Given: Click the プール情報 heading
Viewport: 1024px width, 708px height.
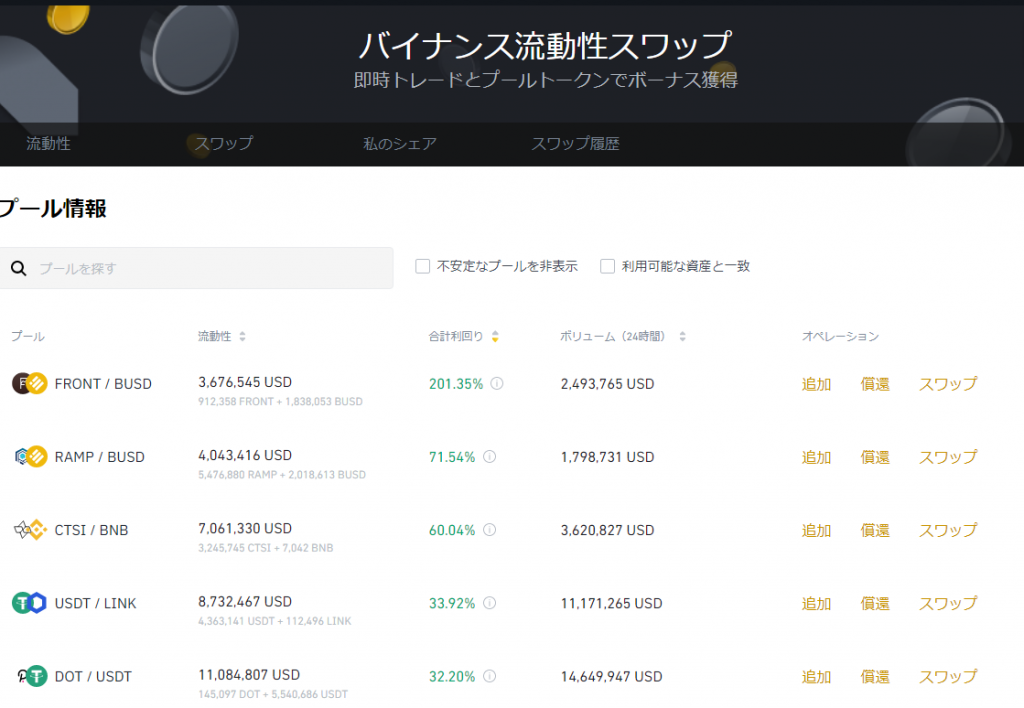Looking at the screenshot, I should click(53, 209).
